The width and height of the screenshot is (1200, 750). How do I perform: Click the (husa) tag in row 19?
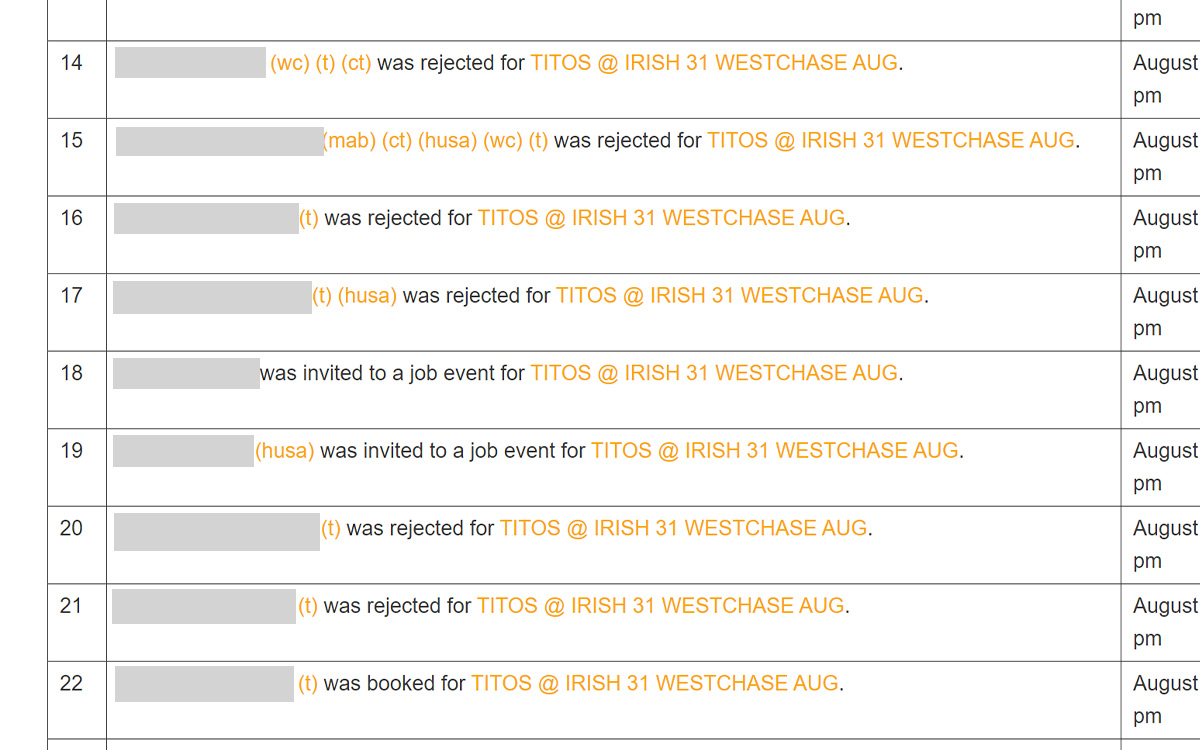285,451
